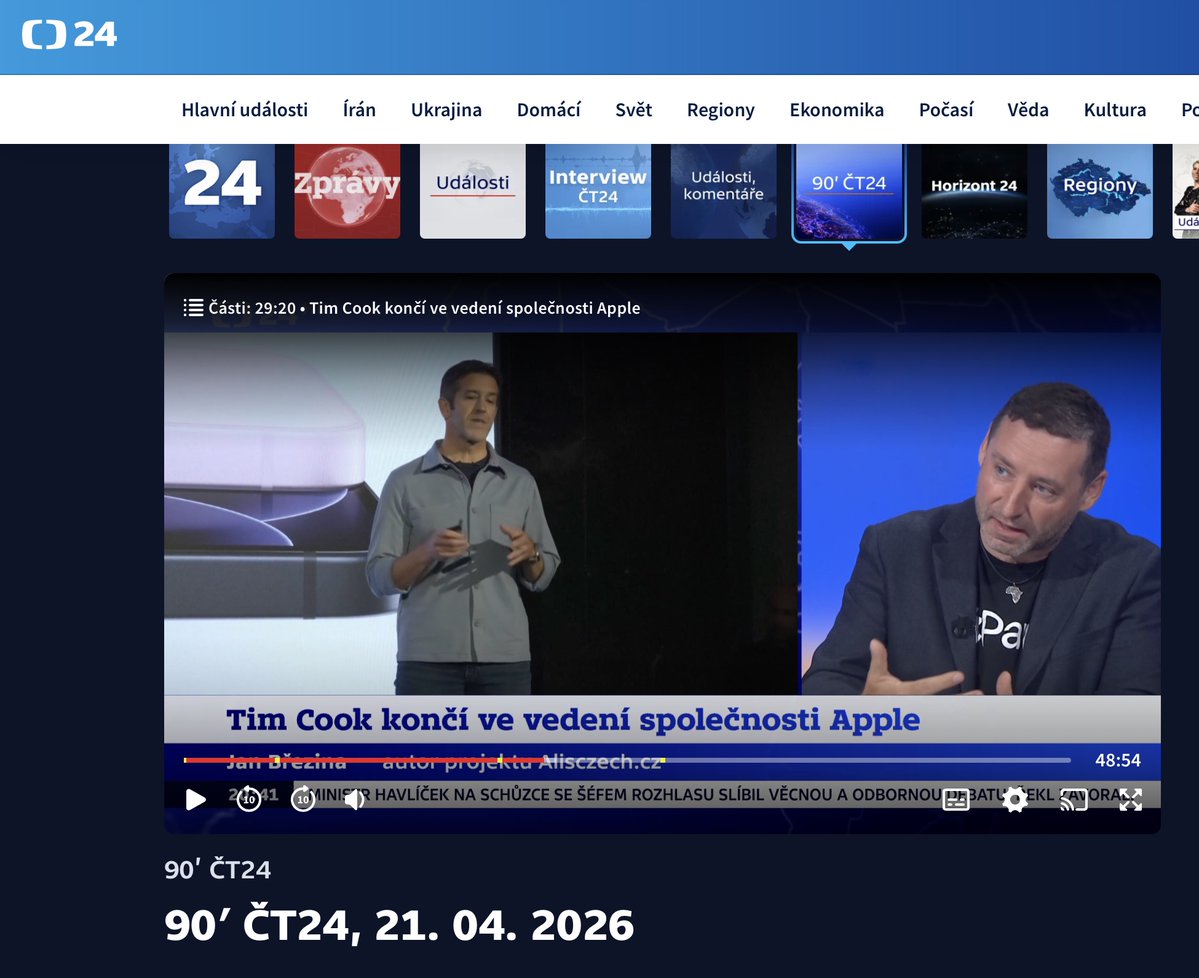Open Události, komentáře programme thumbnail
Viewport: 1199px width, 978px height.
pyautogui.click(x=723, y=191)
